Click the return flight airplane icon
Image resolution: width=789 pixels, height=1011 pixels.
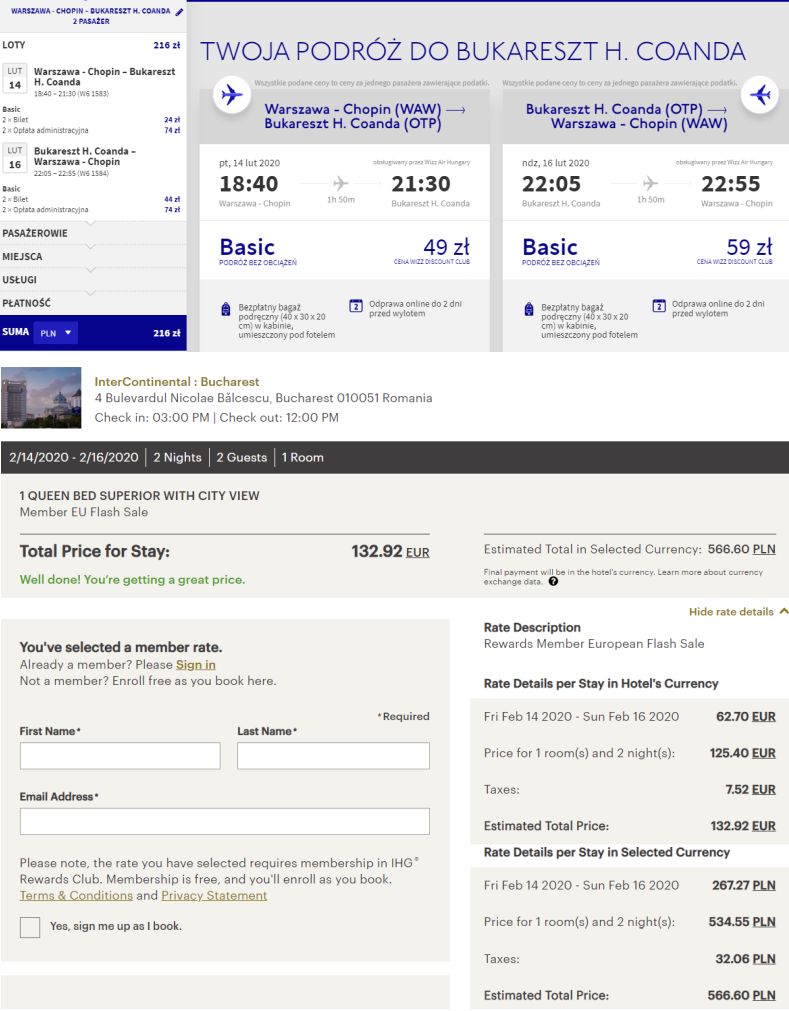761,95
